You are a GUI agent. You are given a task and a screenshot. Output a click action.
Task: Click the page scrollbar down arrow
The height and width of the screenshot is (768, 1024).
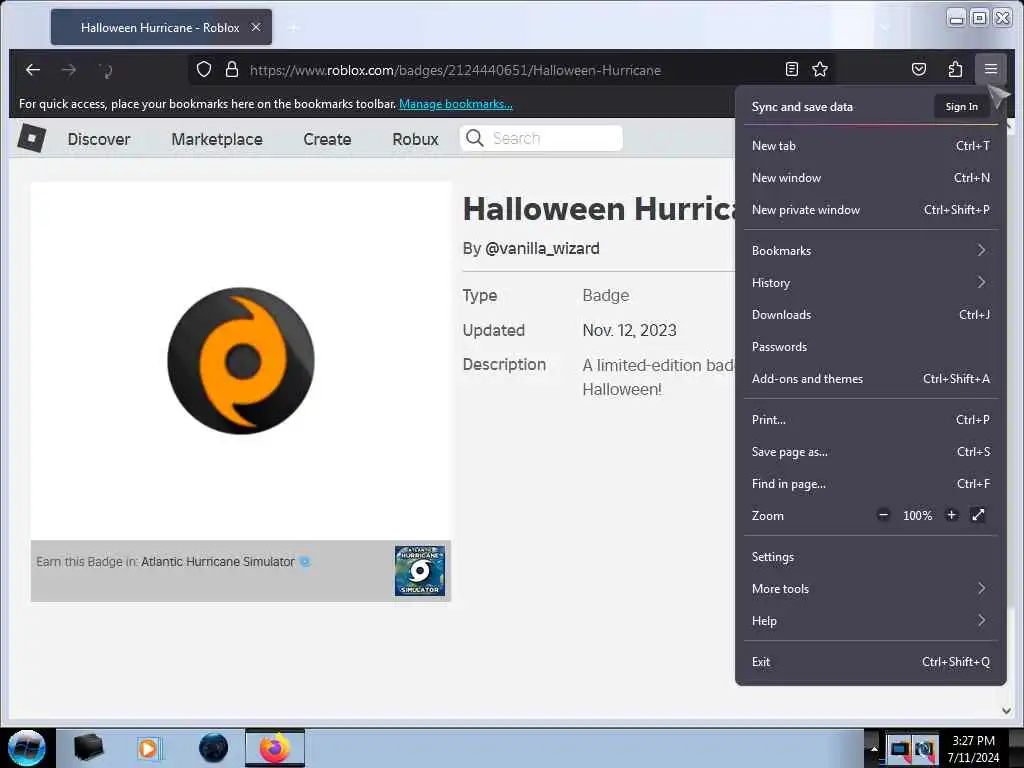click(1006, 711)
